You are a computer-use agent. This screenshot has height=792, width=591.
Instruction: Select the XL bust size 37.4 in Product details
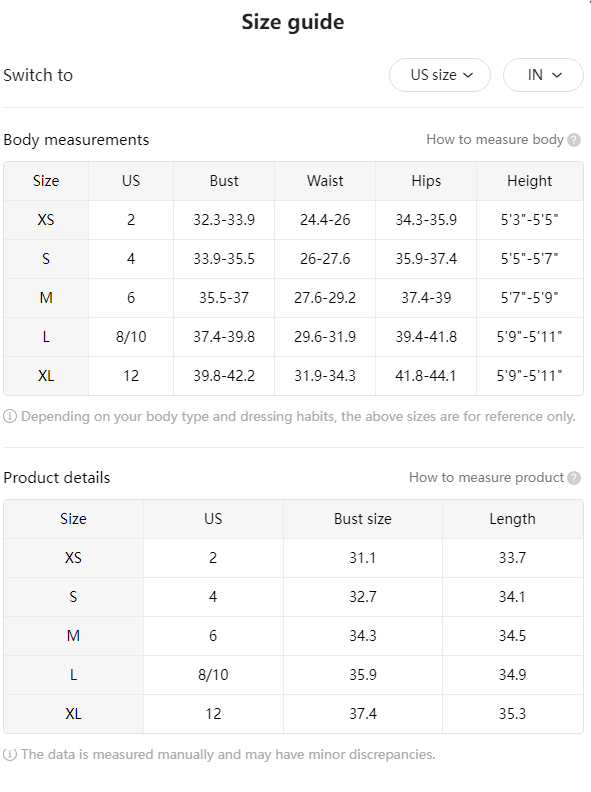pyautogui.click(x=363, y=714)
